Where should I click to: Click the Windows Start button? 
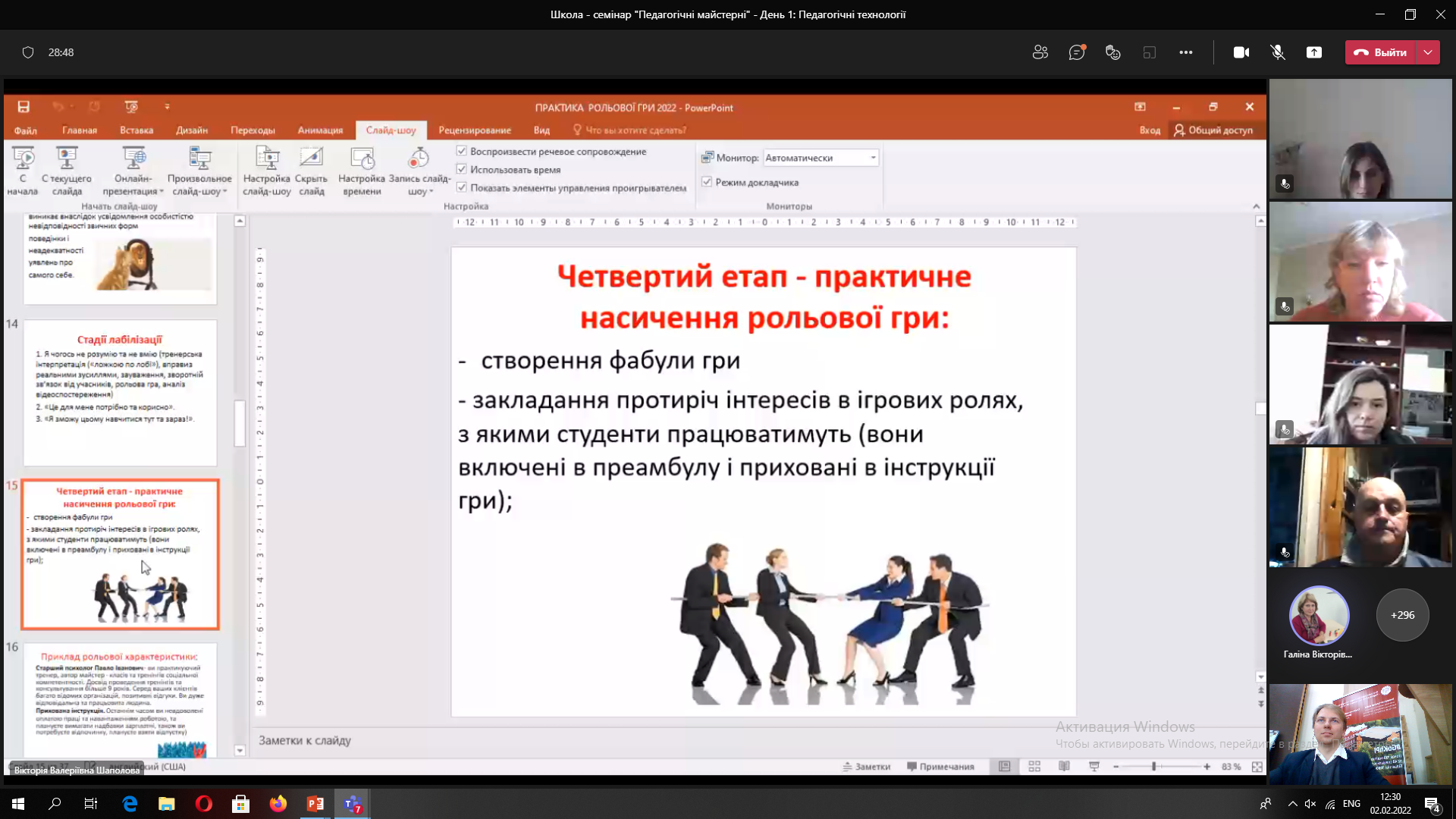pos(18,804)
